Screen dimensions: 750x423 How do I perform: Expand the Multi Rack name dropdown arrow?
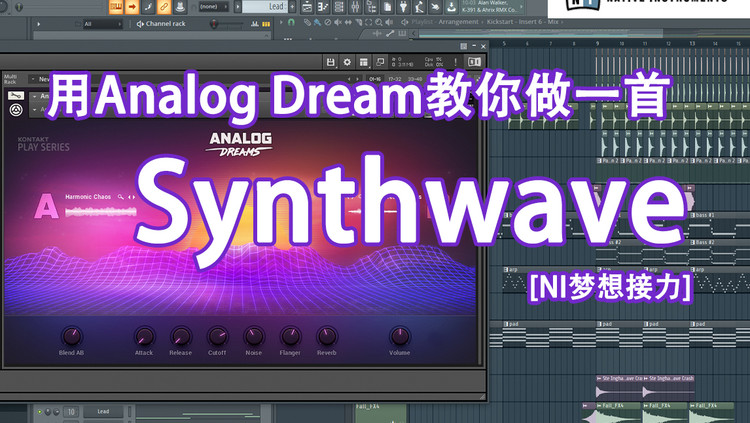(33, 79)
